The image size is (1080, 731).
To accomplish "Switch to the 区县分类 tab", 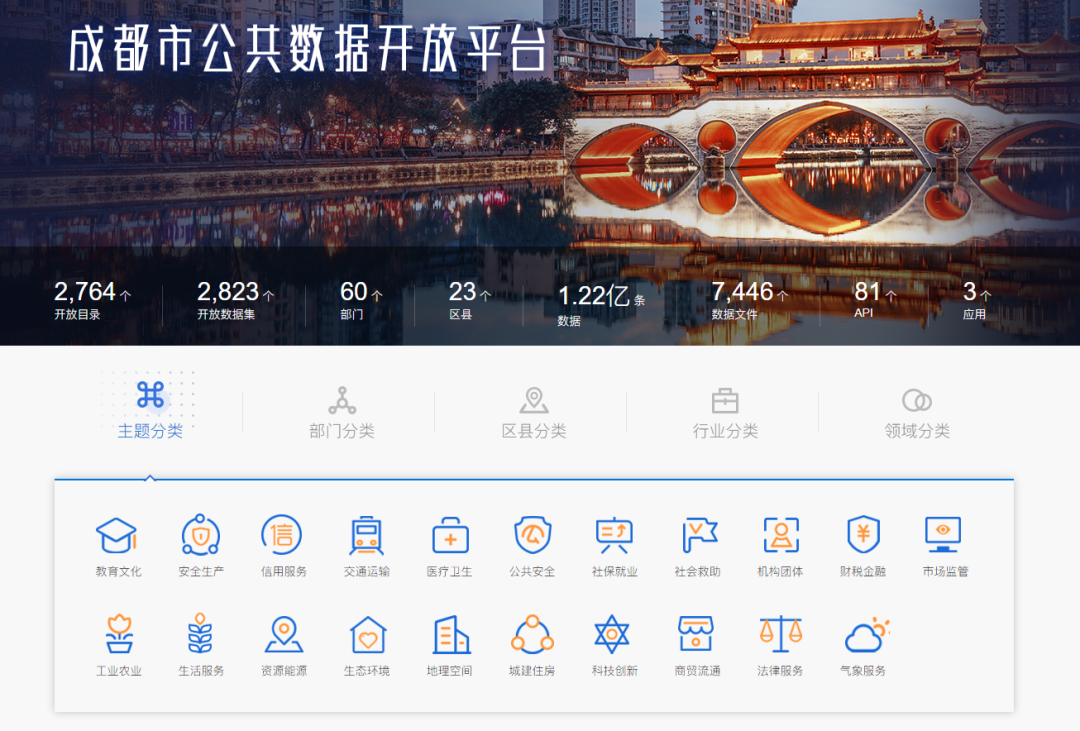I will 533,410.
